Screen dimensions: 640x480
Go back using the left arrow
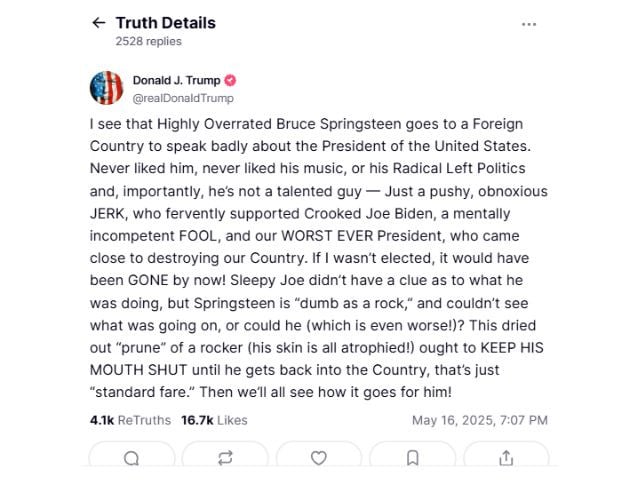point(98,23)
